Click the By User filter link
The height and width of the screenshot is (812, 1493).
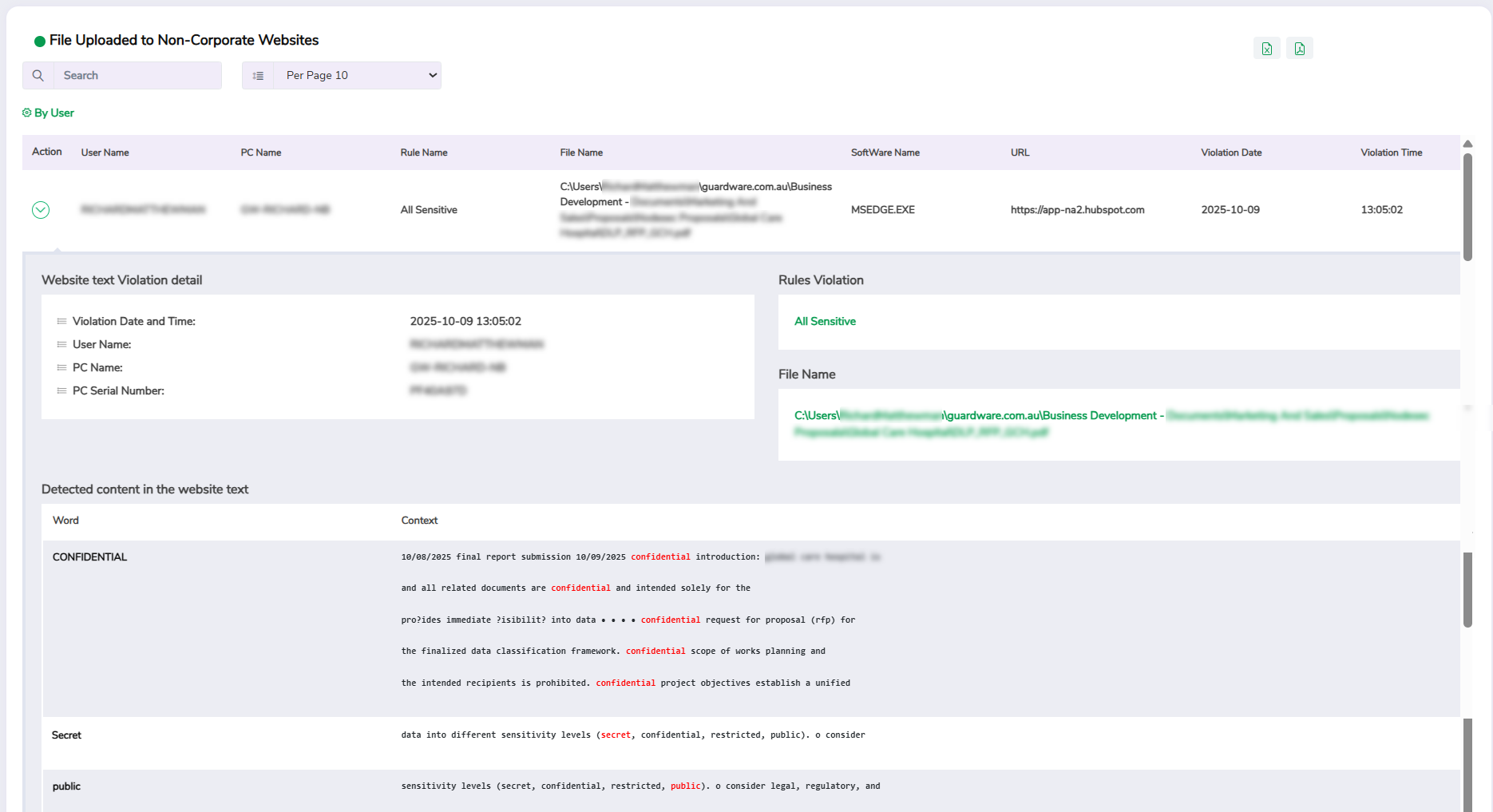[53, 113]
